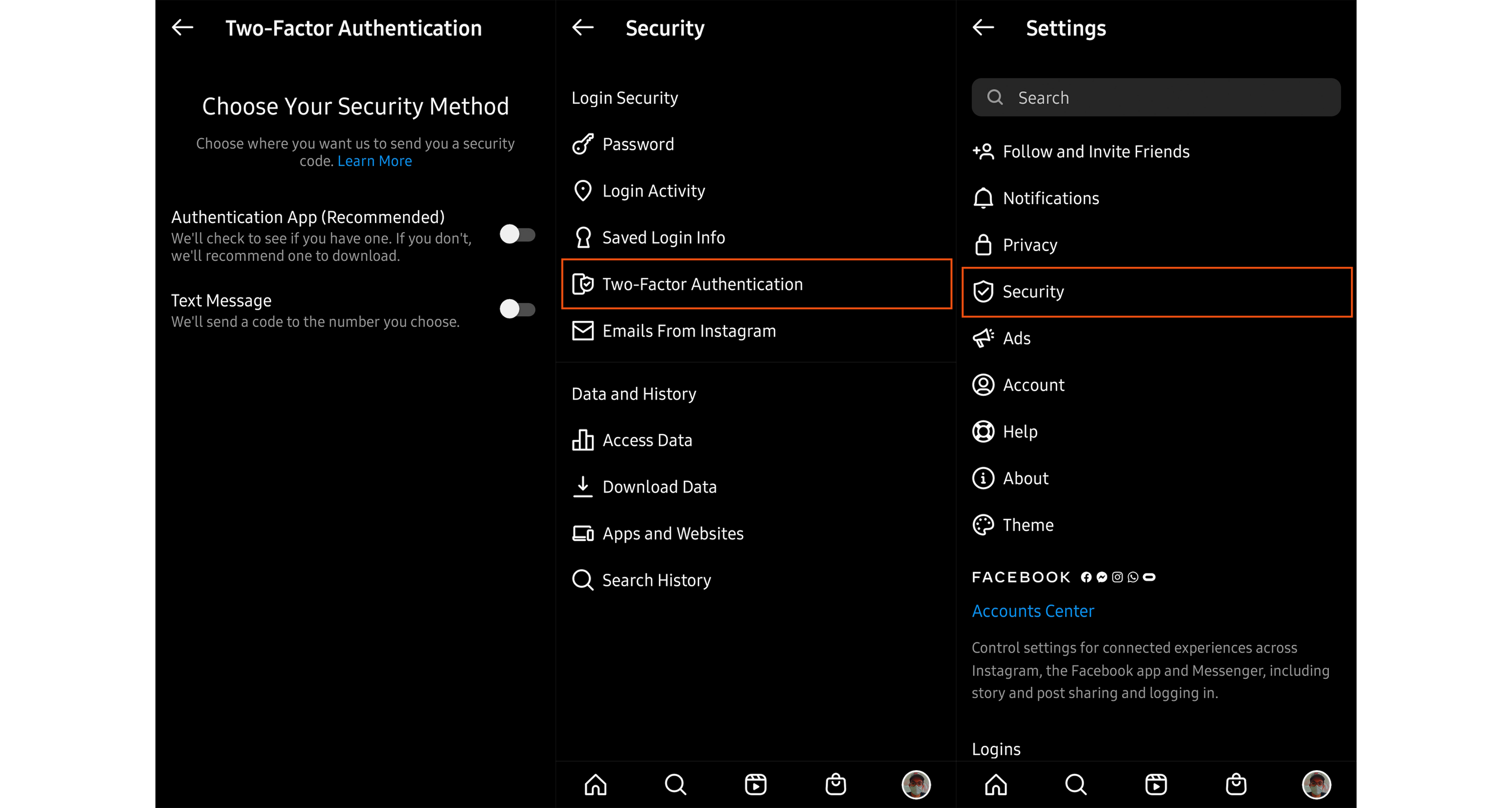Select Two-Factor Authentication in Security list
This screenshot has height=808, width=1512.
(756, 284)
